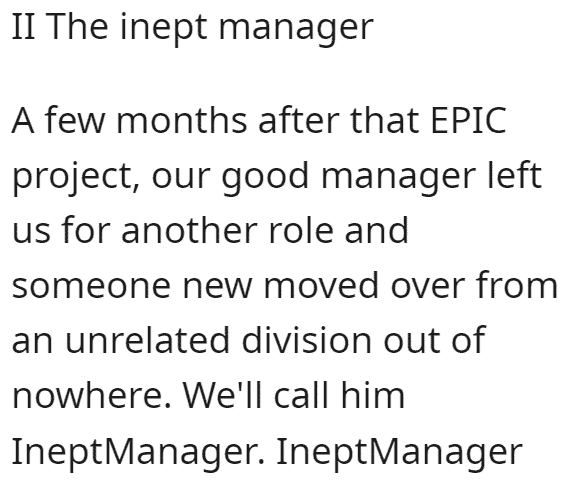Click the word "few" in "A few months"
The image size is (565, 481).
pyautogui.click(x=75, y=120)
